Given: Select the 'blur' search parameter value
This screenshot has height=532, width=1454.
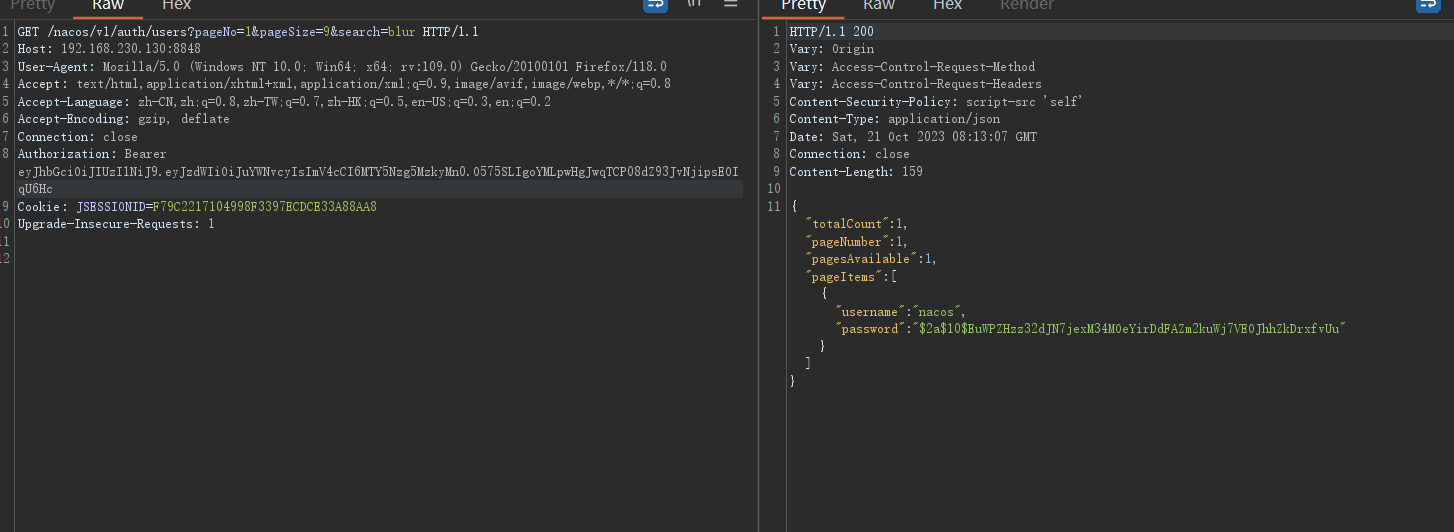Looking at the screenshot, I should coord(402,32).
